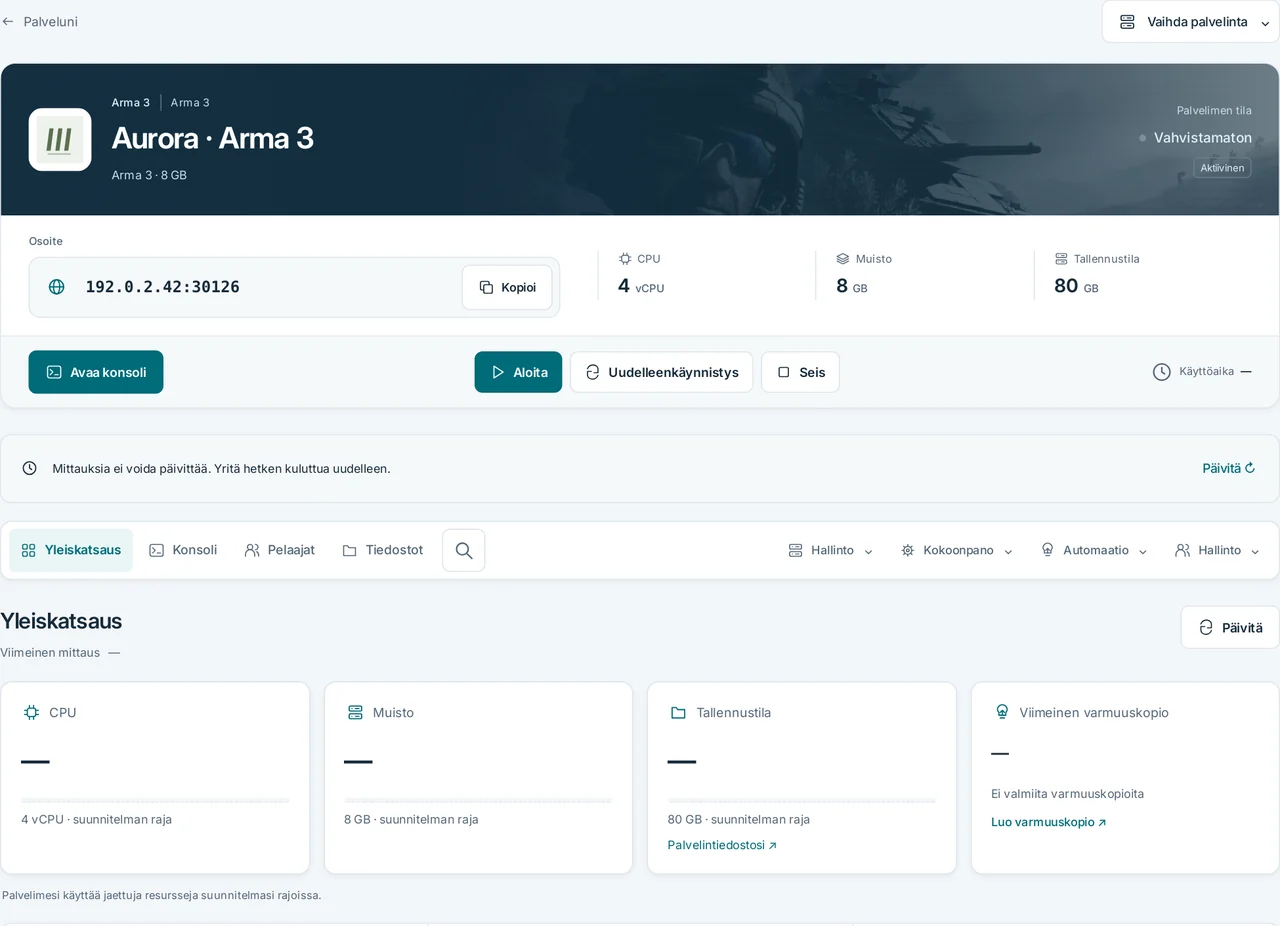The image size is (1280, 926).
Task: Click the back arrow beside Palveluni
Action: tap(8, 21)
